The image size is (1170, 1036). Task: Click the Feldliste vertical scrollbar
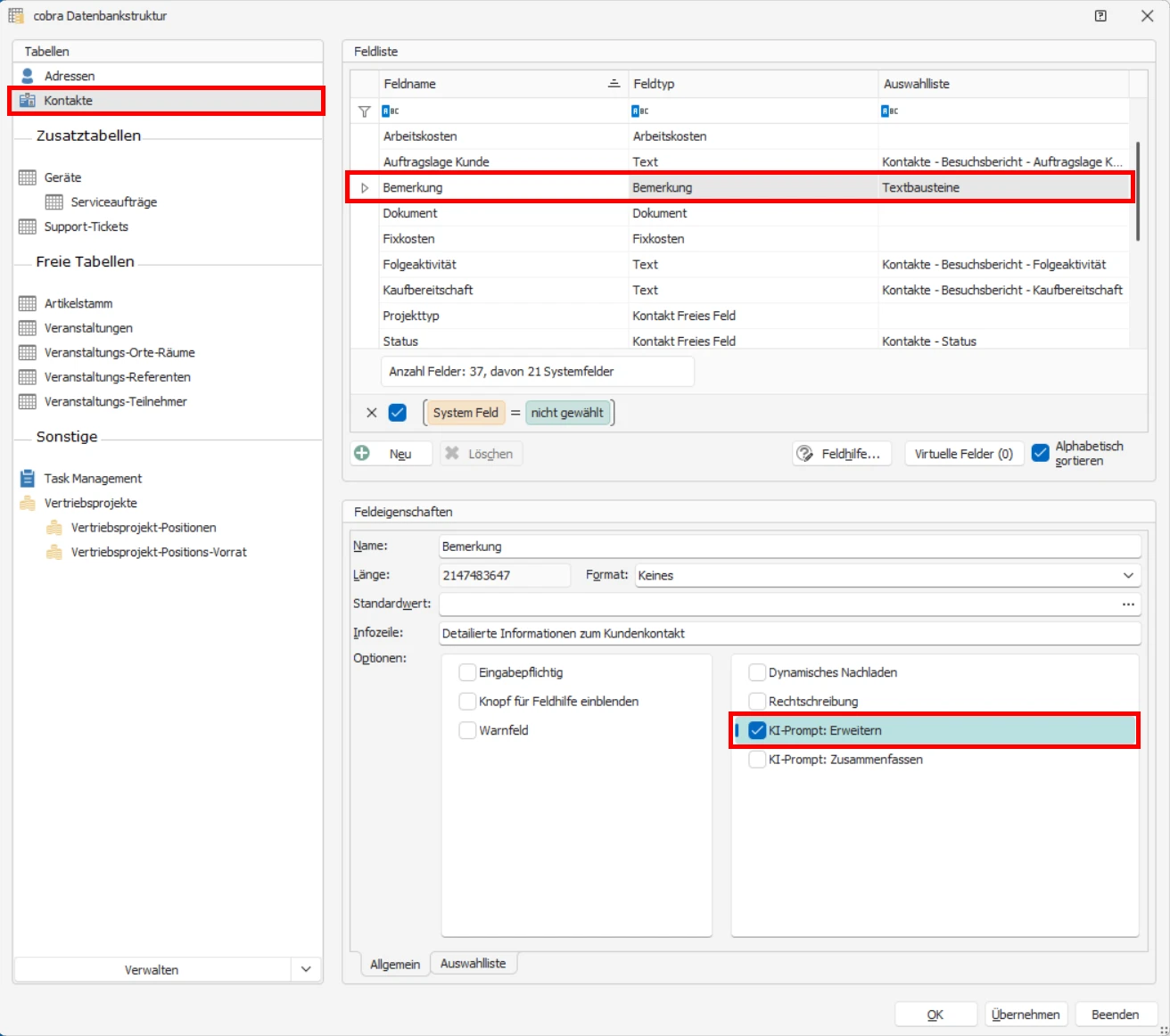pos(1138,191)
